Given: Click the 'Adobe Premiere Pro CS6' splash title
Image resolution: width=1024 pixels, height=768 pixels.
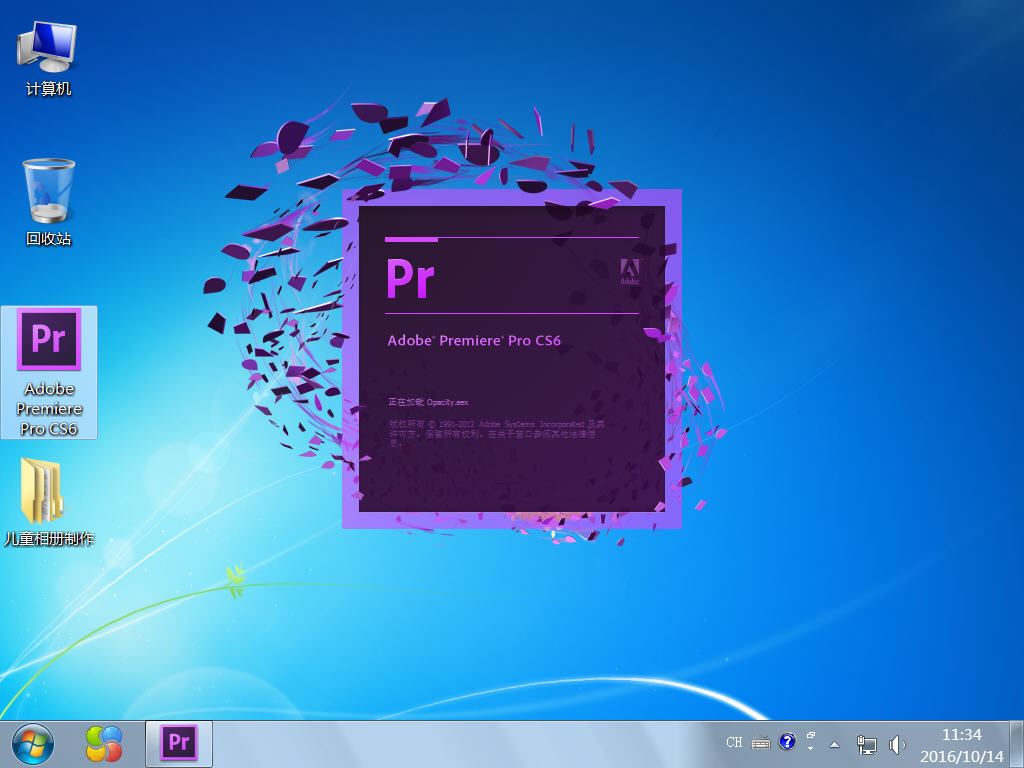Looking at the screenshot, I should (474, 340).
